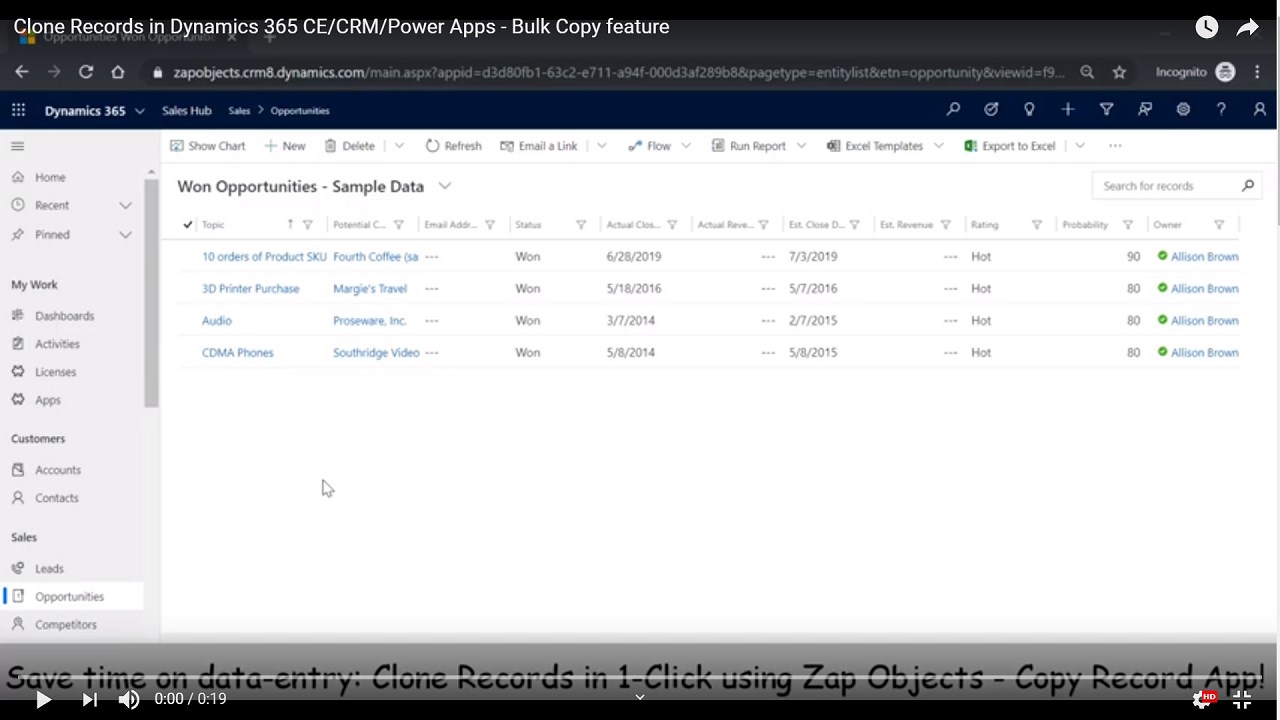Expand the Pinned section

pyautogui.click(x=125, y=235)
